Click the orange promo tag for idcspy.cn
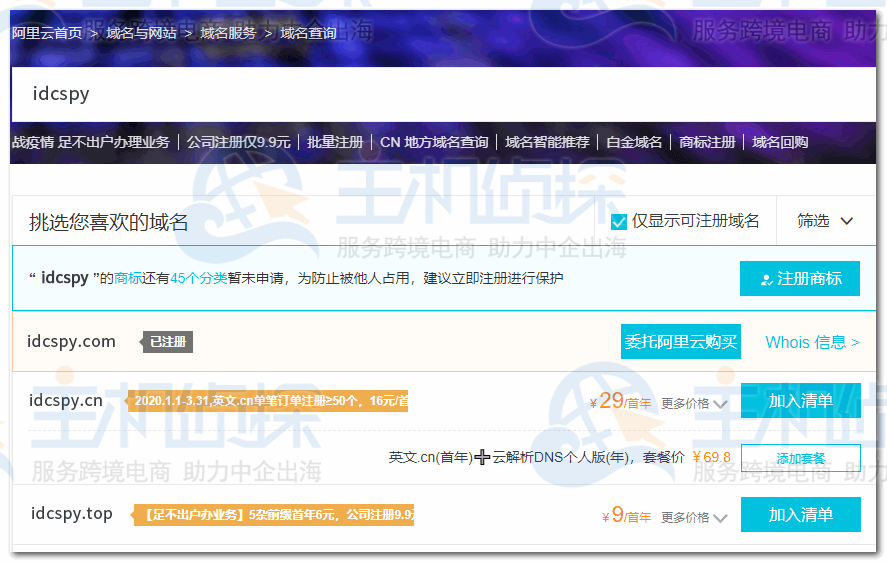Screen dimensions: 887x563 pyautogui.click(x=266, y=401)
